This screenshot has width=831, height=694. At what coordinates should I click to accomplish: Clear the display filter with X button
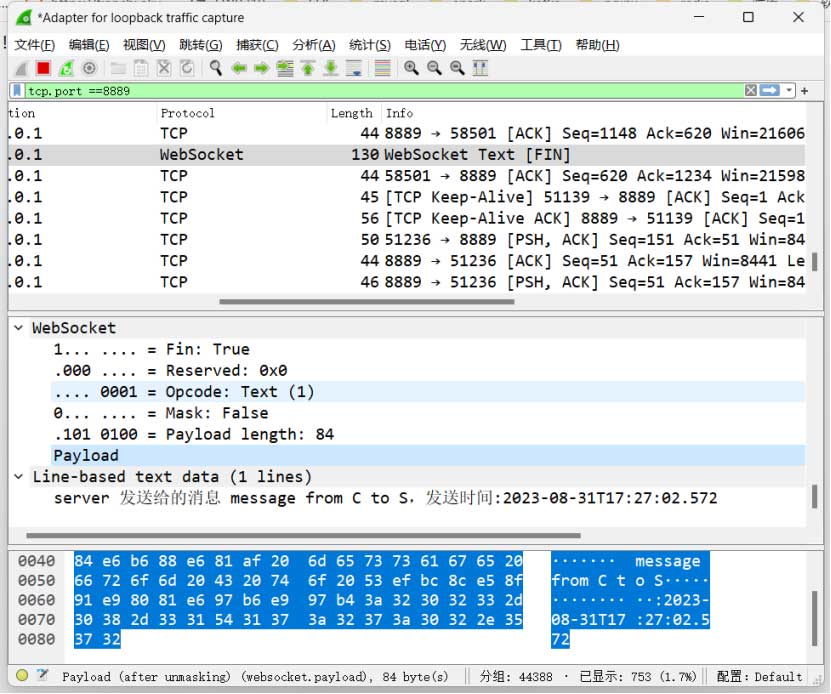tap(750, 91)
